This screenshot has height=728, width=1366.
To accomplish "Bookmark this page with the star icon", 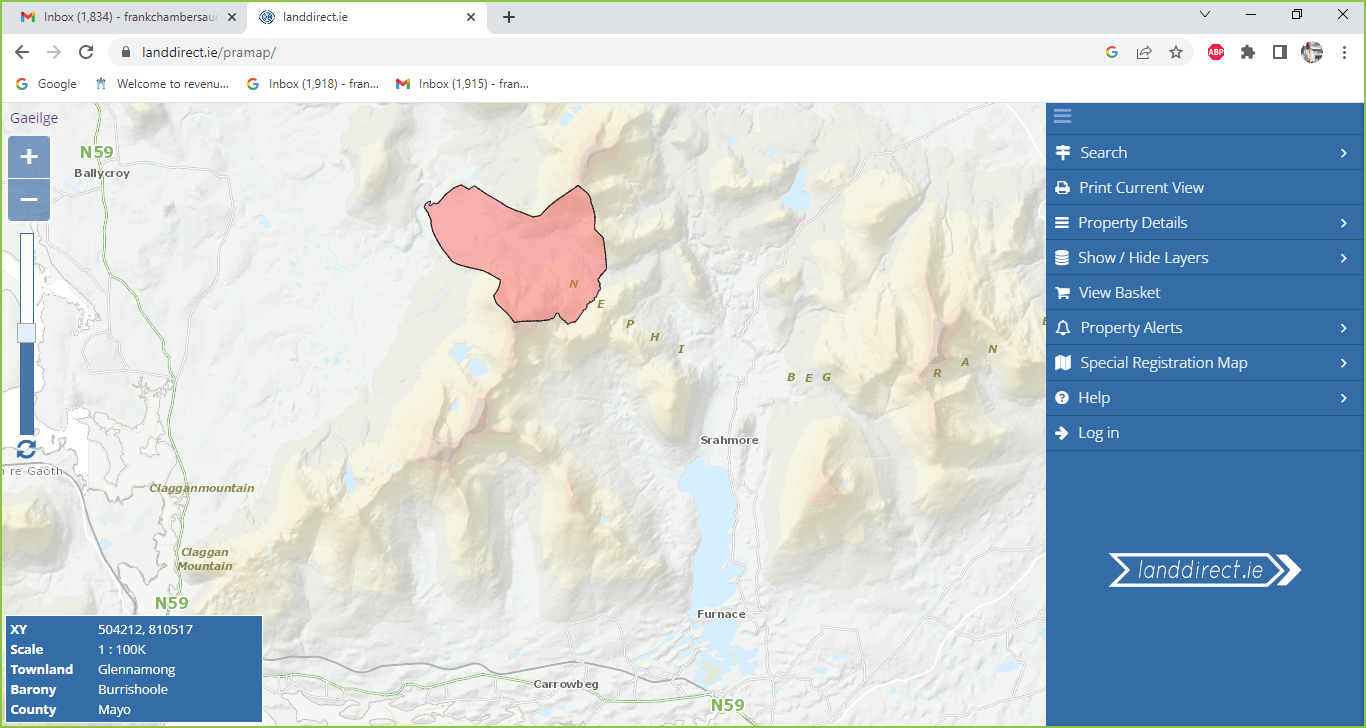I will [x=1176, y=52].
